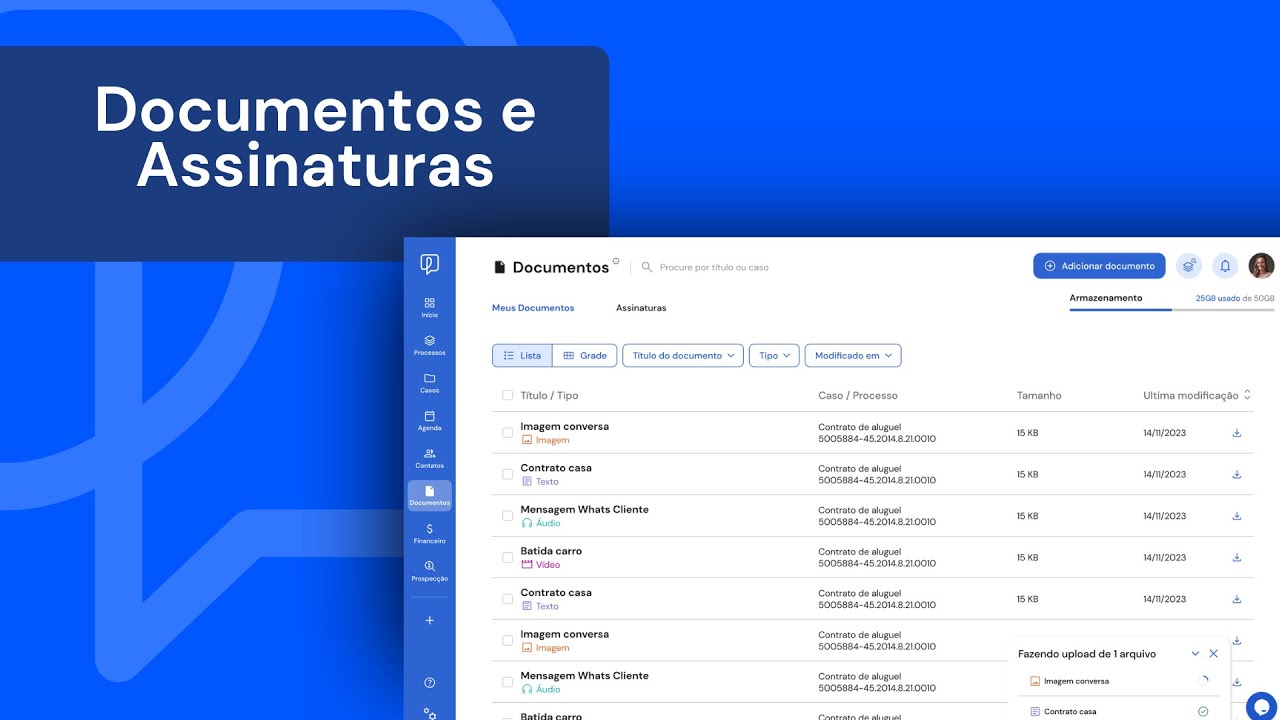Open user profile avatar

tap(1262, 266)
